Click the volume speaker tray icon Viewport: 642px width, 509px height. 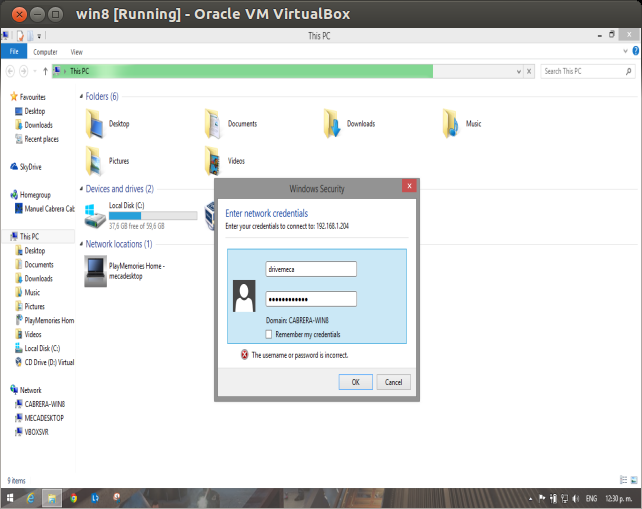pos(576,498)
